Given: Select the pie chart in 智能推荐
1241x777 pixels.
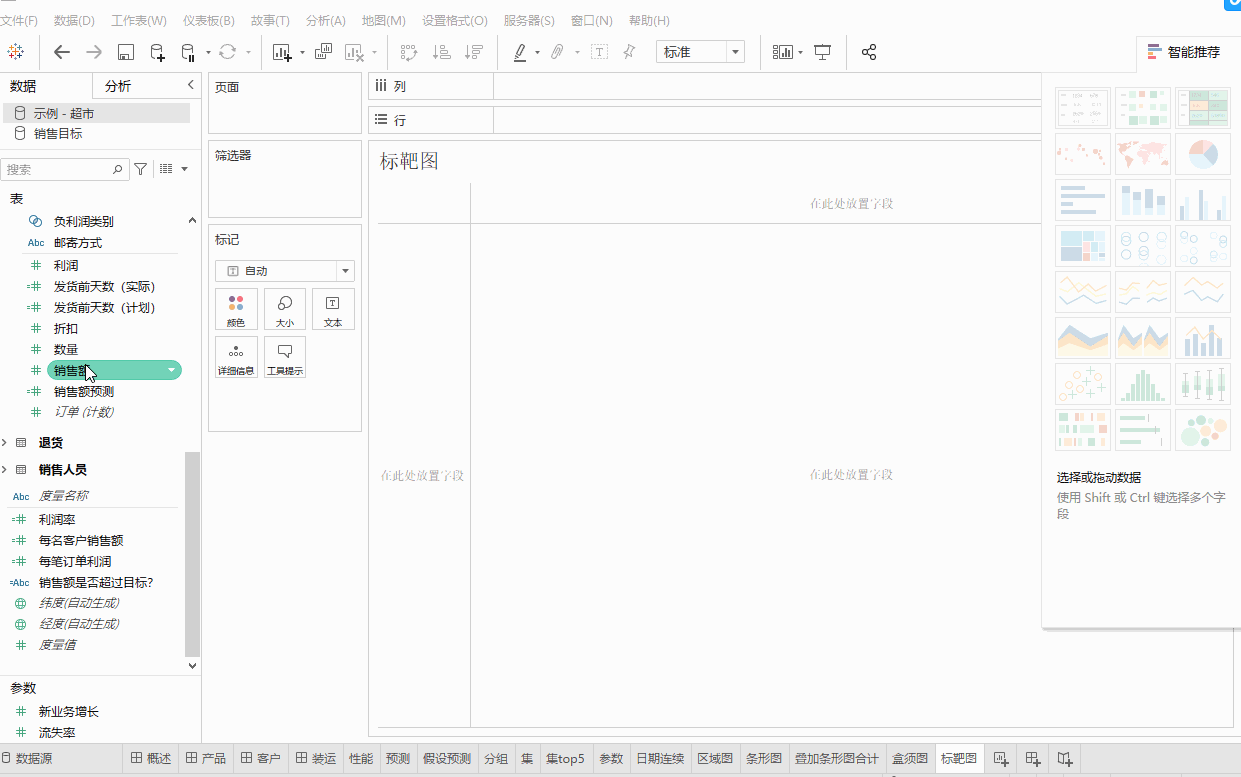Looking at the screenshot, I should click(1203, 154).
